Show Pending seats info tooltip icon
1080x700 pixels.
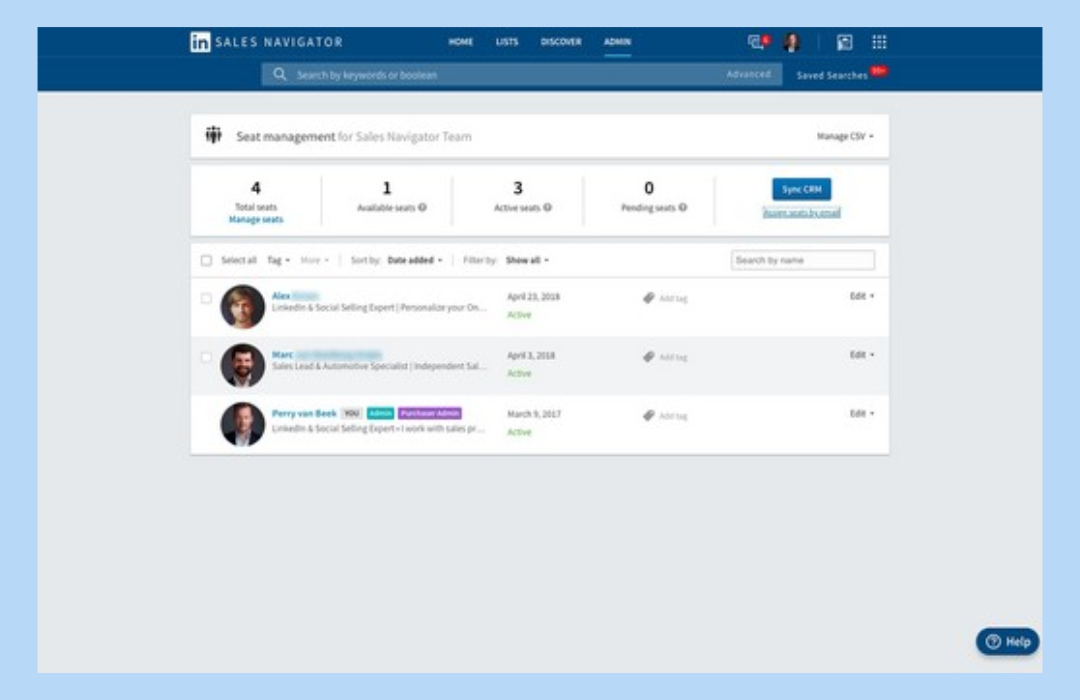pos(683,207)
